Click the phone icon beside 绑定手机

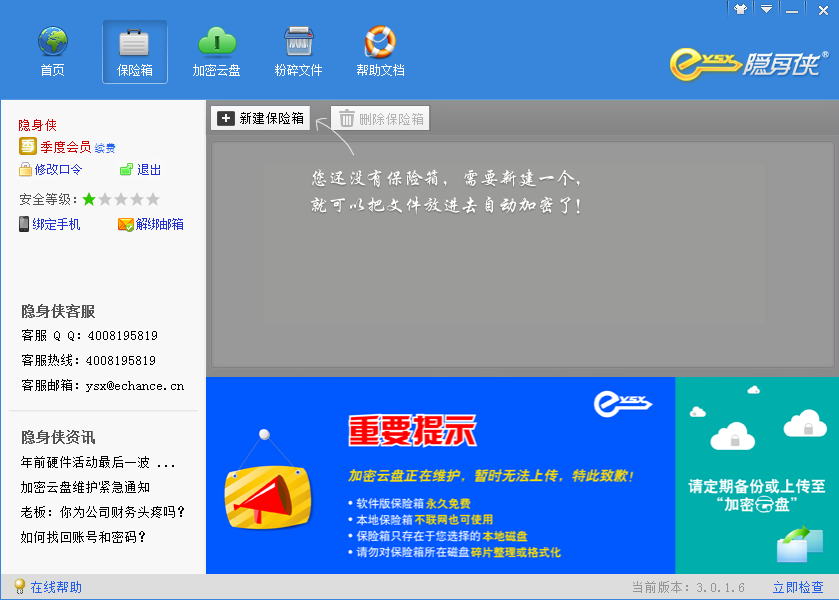coord(24,224)
